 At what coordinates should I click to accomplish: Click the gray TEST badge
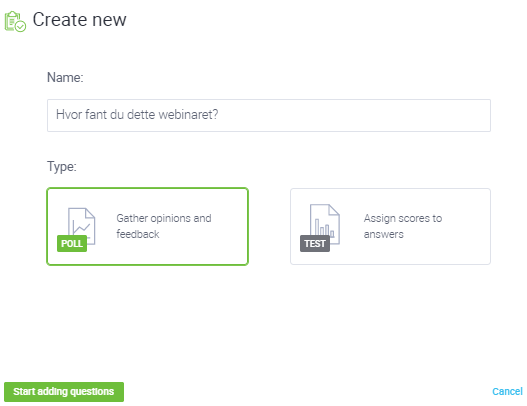tap(315, 243)
